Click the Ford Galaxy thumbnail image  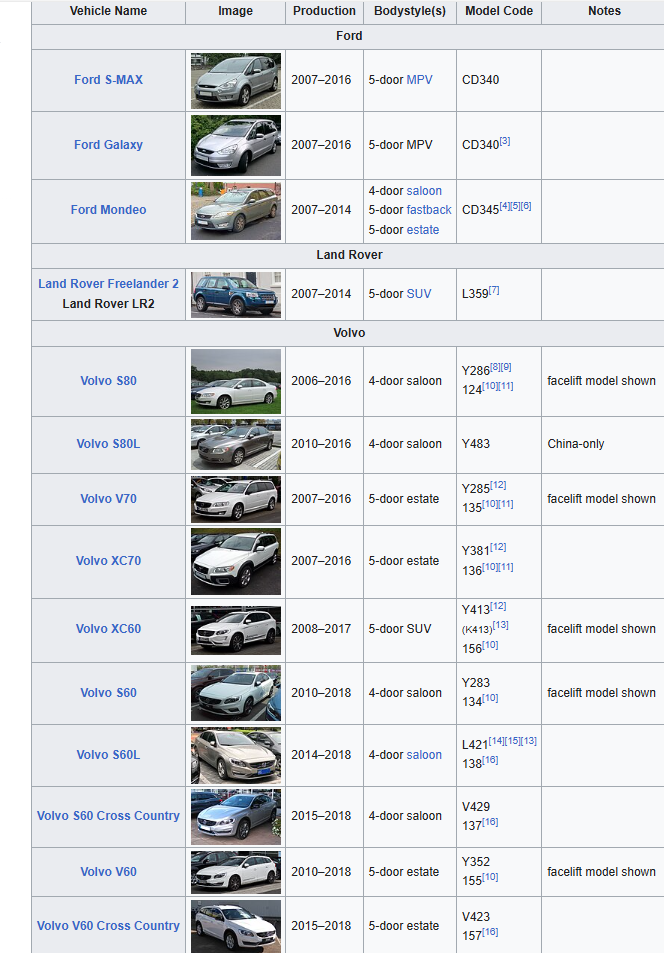point(235,145)
